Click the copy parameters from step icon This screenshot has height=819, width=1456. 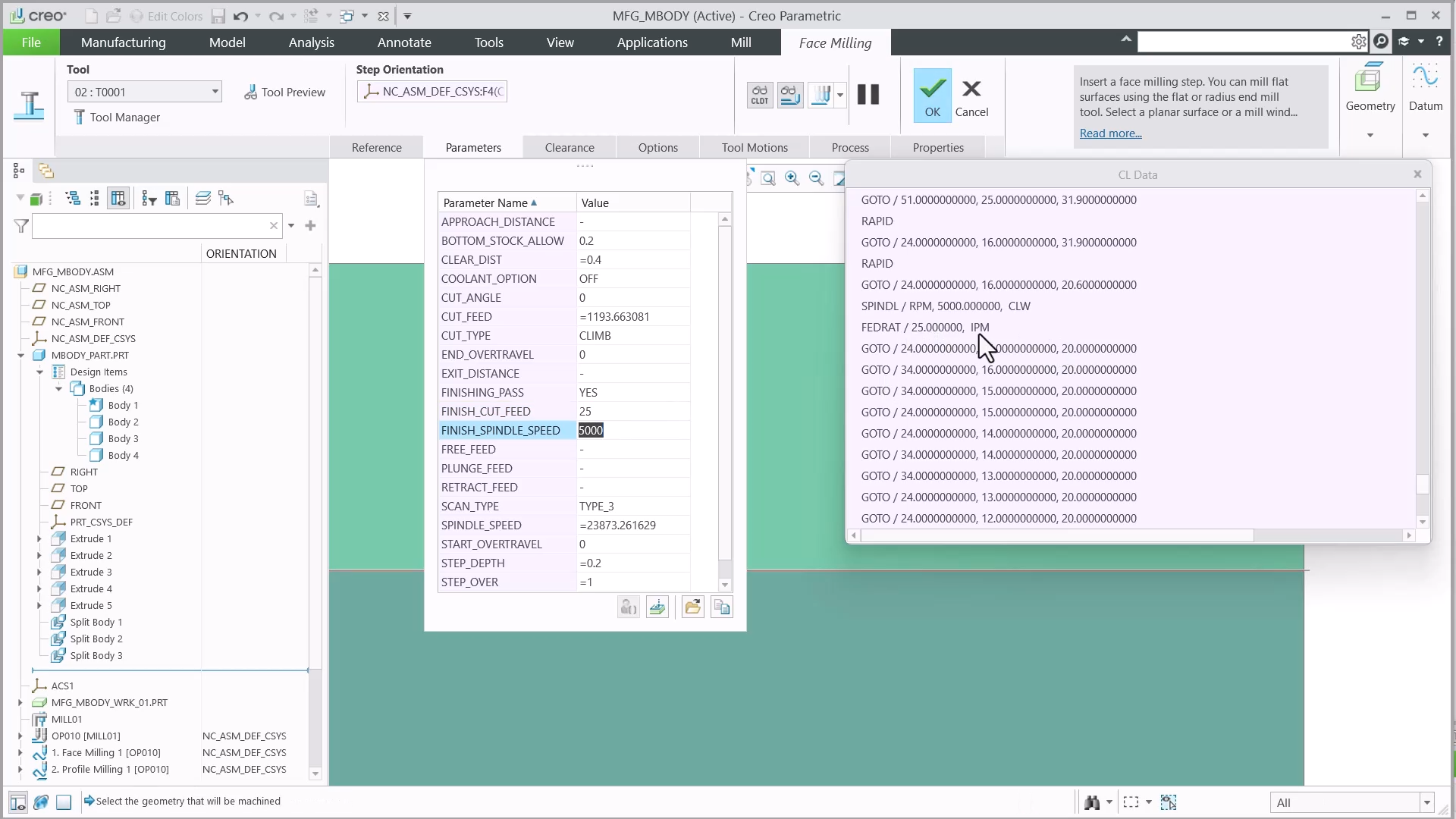click(x=721, y=607)
